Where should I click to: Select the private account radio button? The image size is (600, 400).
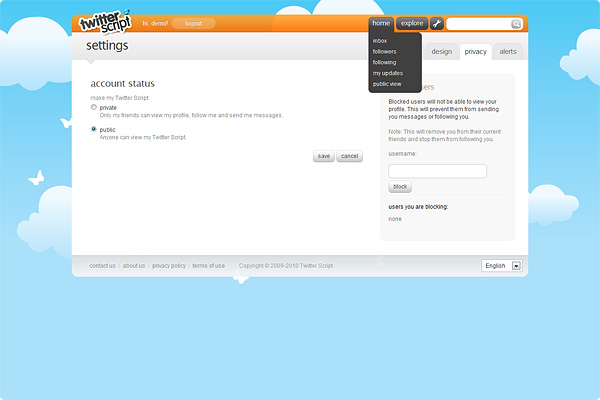[94, 107]
